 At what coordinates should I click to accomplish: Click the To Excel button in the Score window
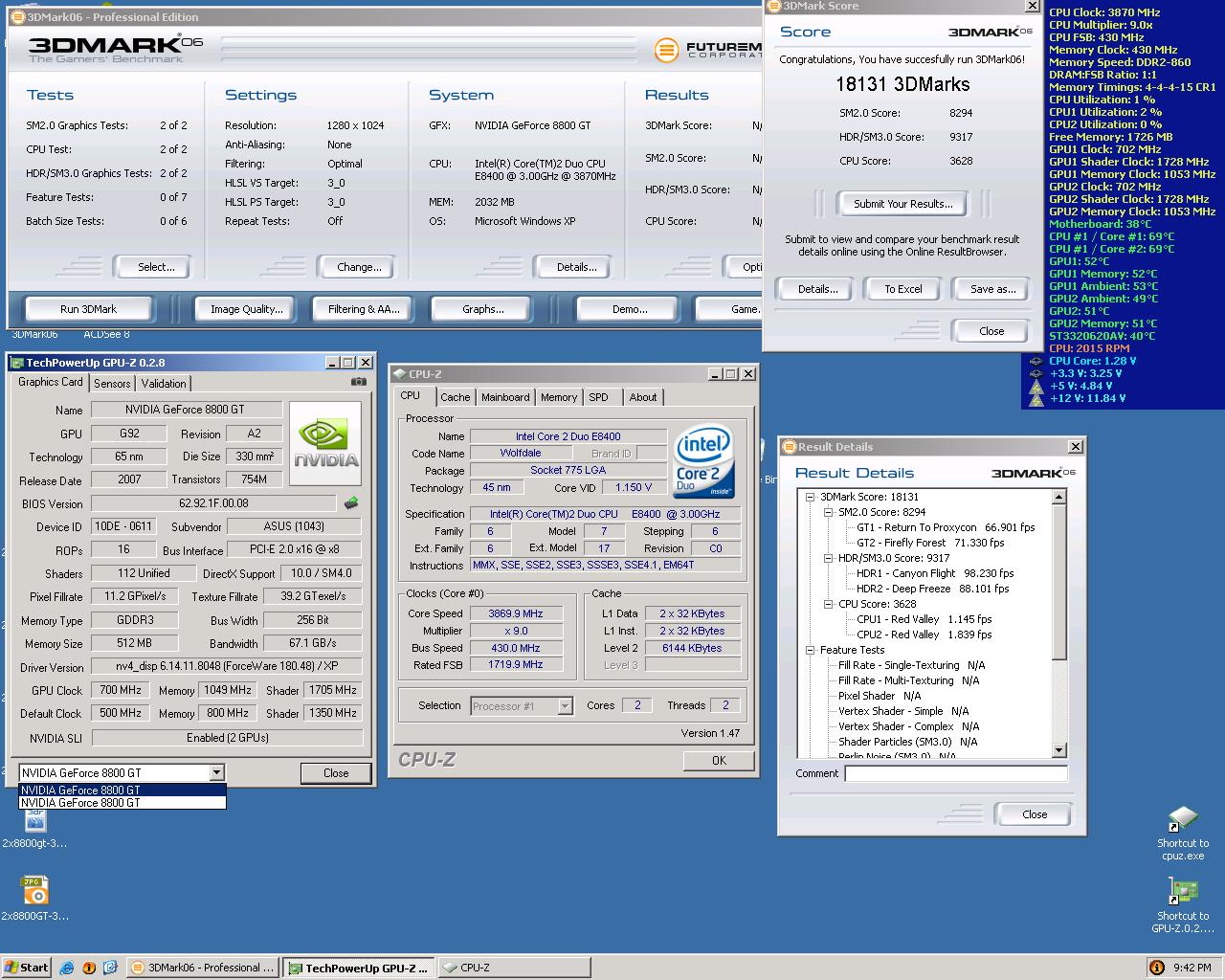pyautogui.click(x=903, y=289)
